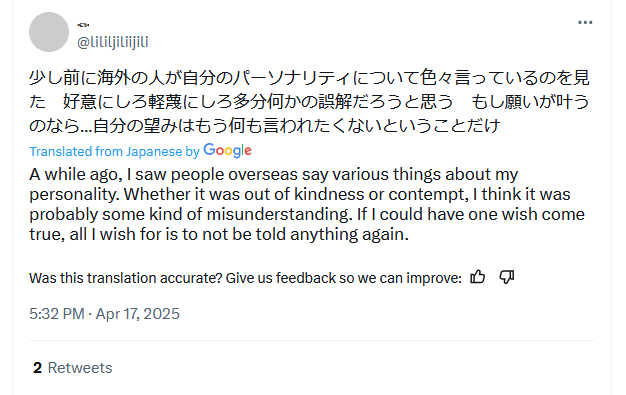The image size is (626, 395).
Task: Open the gray profile avatar
Action: point(49,32)
